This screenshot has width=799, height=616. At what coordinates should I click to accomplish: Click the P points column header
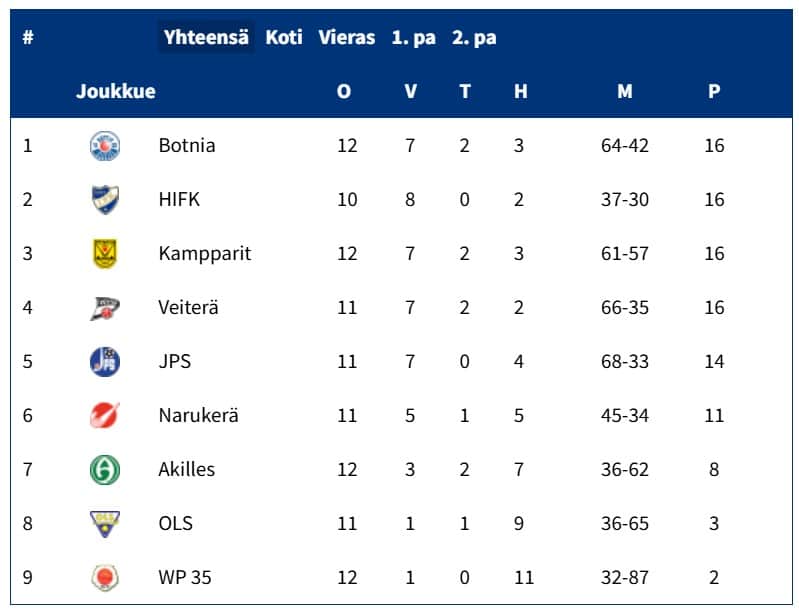coord(714,92)
